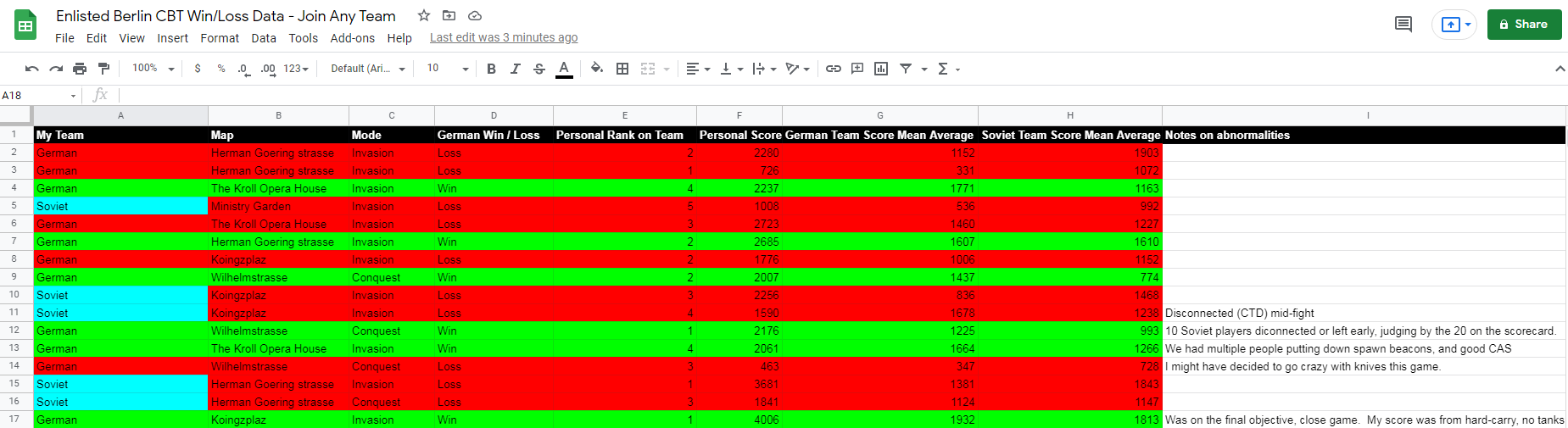Toggle strikethrough formatting
Image resolution: width=1568 pixels, height=428 pixels.
539,69
